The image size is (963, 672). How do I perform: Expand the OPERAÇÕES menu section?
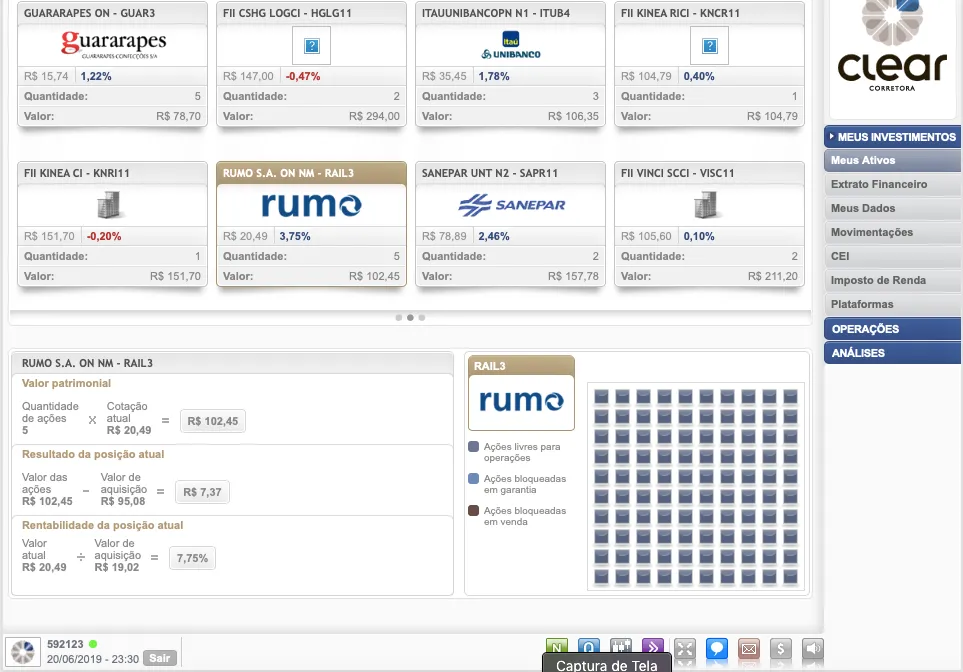tap(892, 329)
